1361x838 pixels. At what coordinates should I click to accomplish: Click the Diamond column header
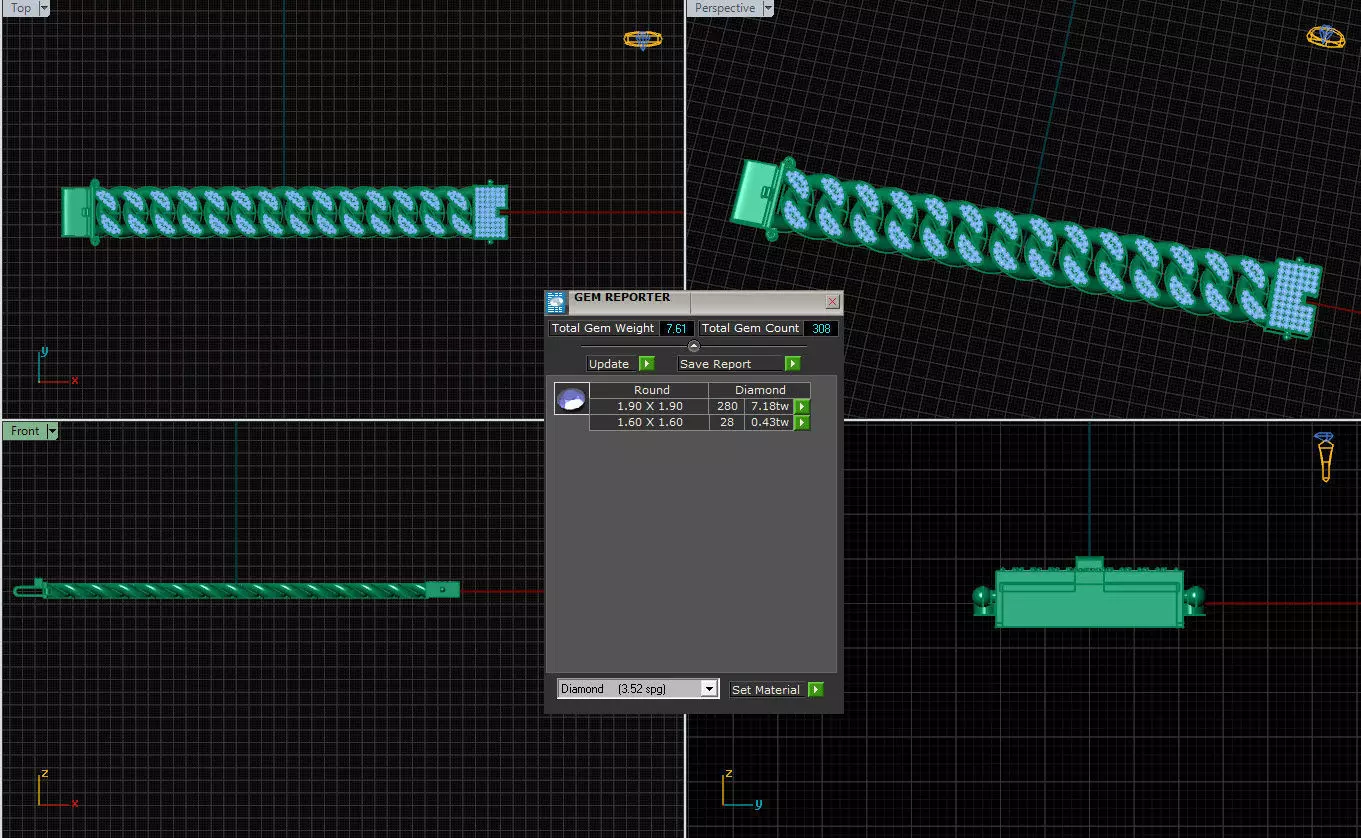(760, 390)
